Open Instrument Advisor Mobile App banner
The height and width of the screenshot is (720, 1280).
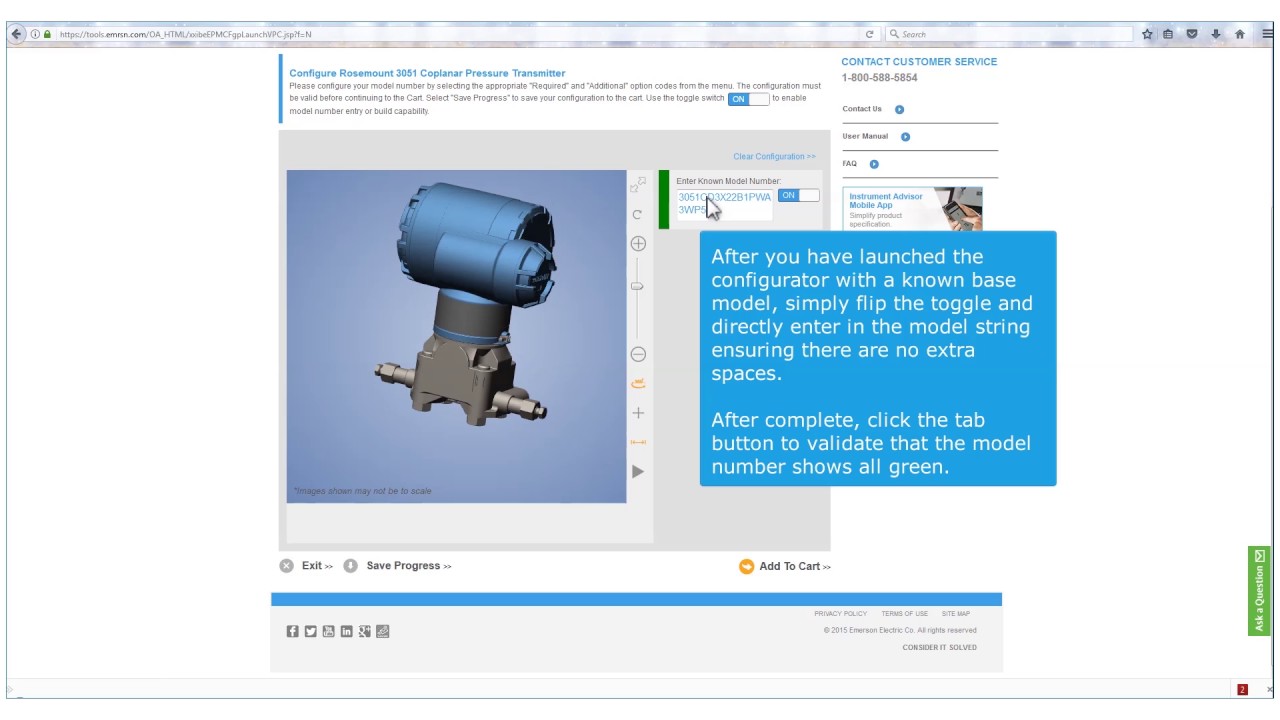coord(912,209)
